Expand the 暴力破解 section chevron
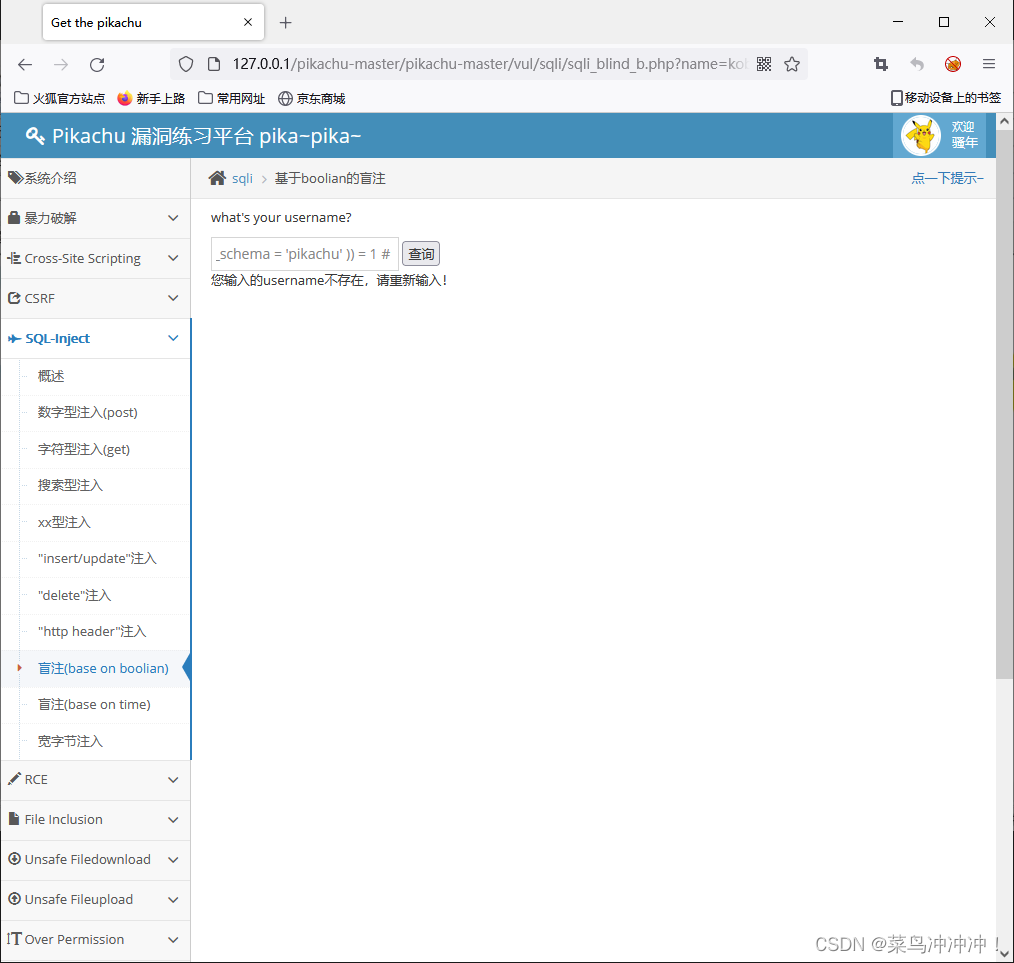Viewport: 1014px width, 963px height. coord(173,218)
